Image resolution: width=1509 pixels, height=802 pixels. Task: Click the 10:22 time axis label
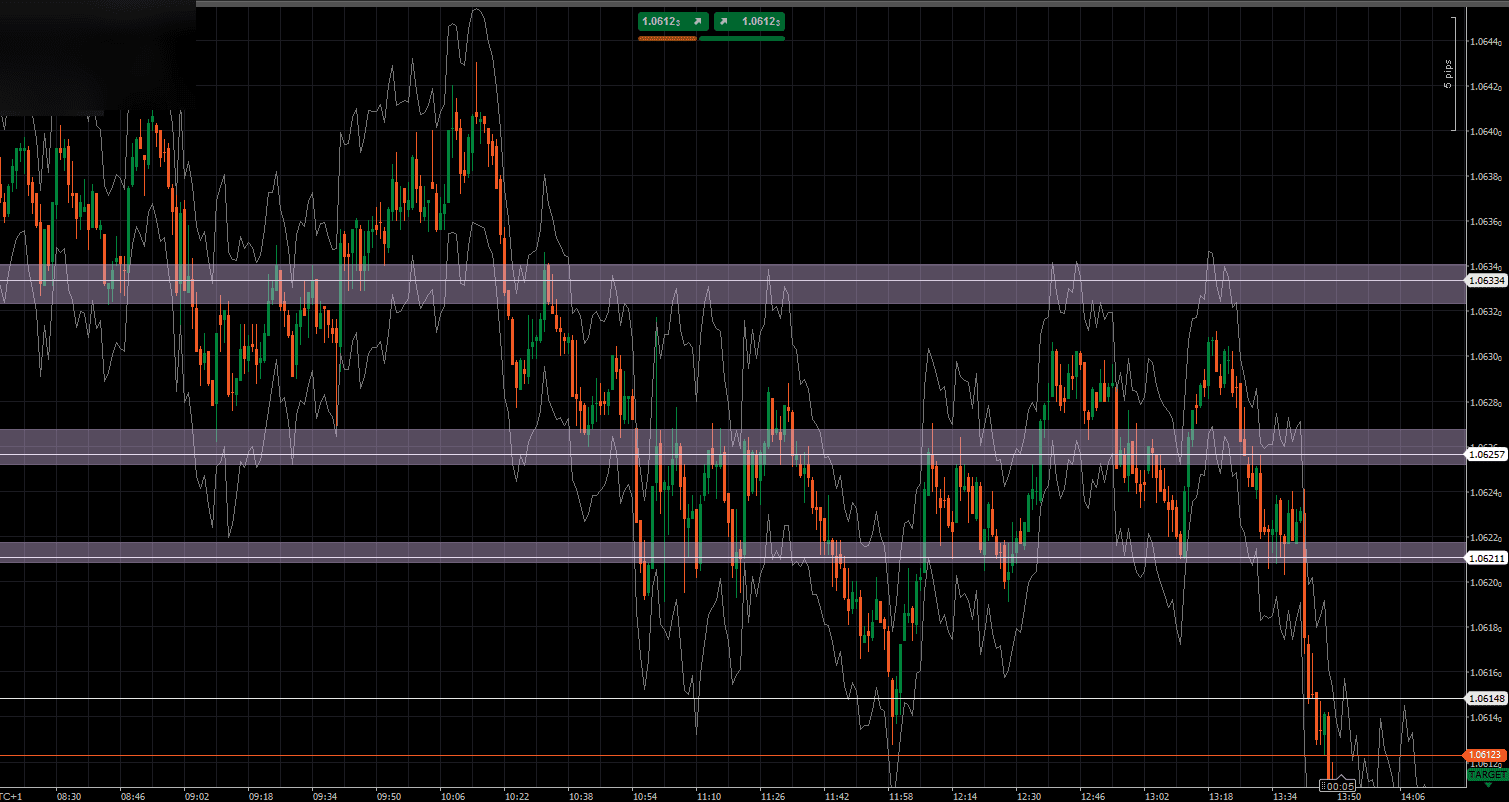pyautogui.click(x=517, y=796)
